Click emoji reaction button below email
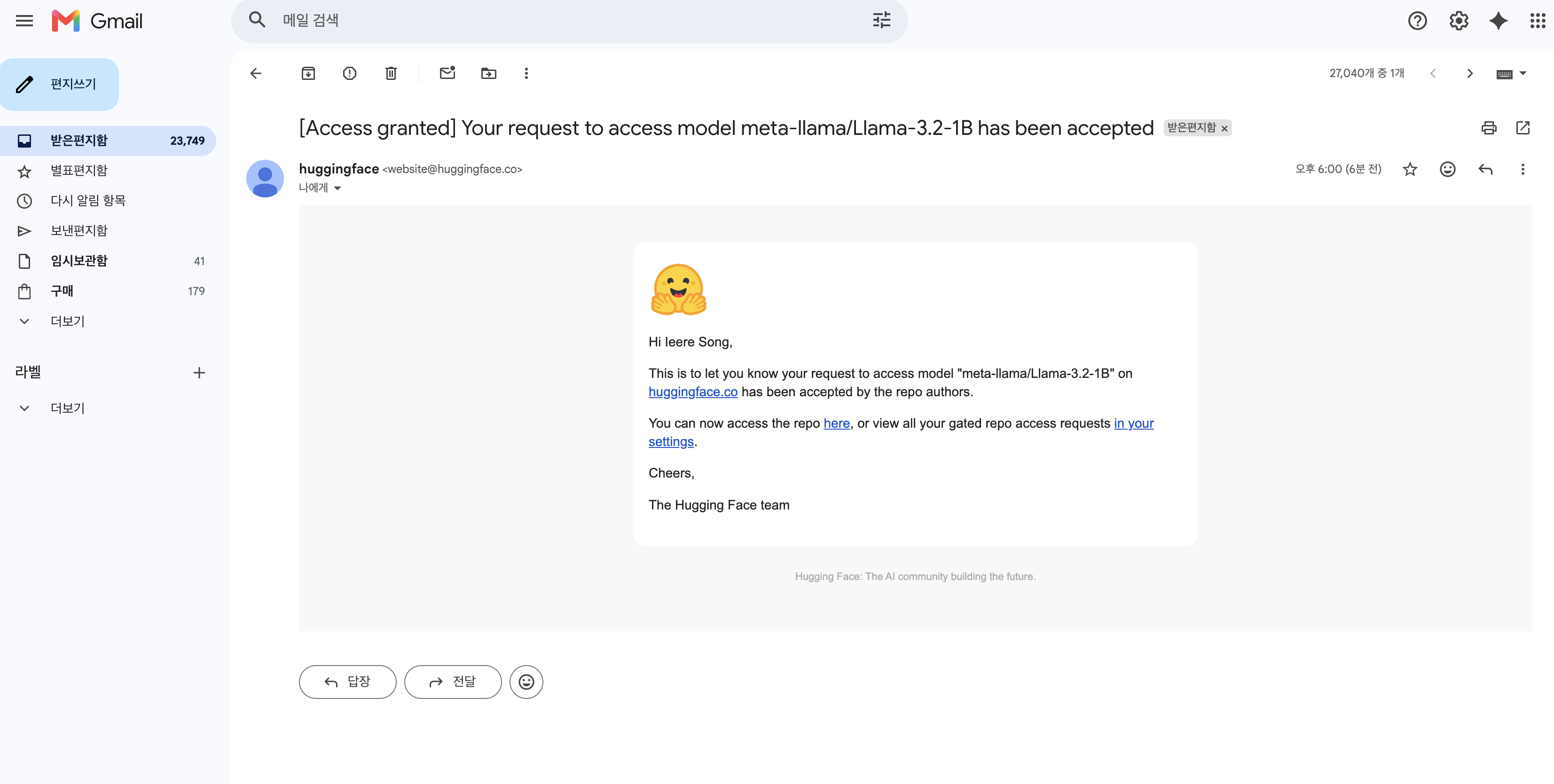This screenshot has height=784, width=1554. click(526, 682)
